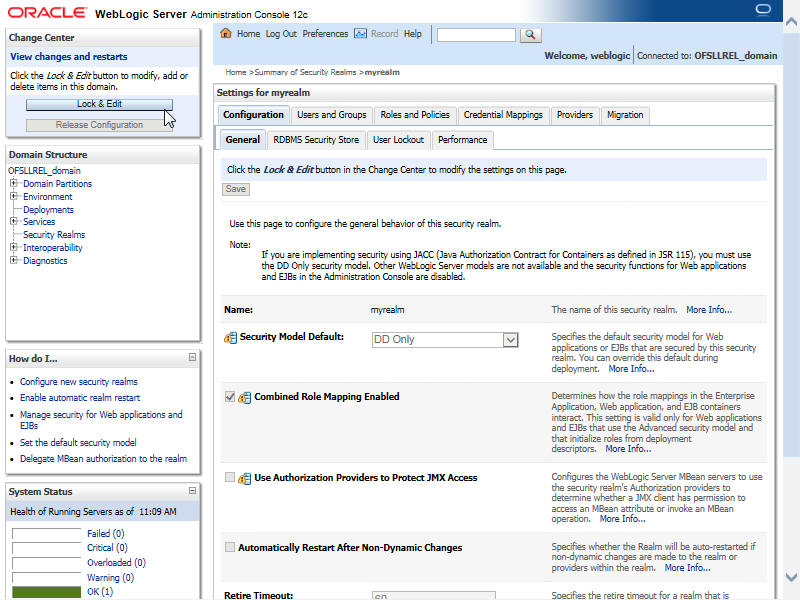Click More Info for JMX Access option
This screenshot has width=800, height=600.
pyautogui.click(x=622, y=519)
